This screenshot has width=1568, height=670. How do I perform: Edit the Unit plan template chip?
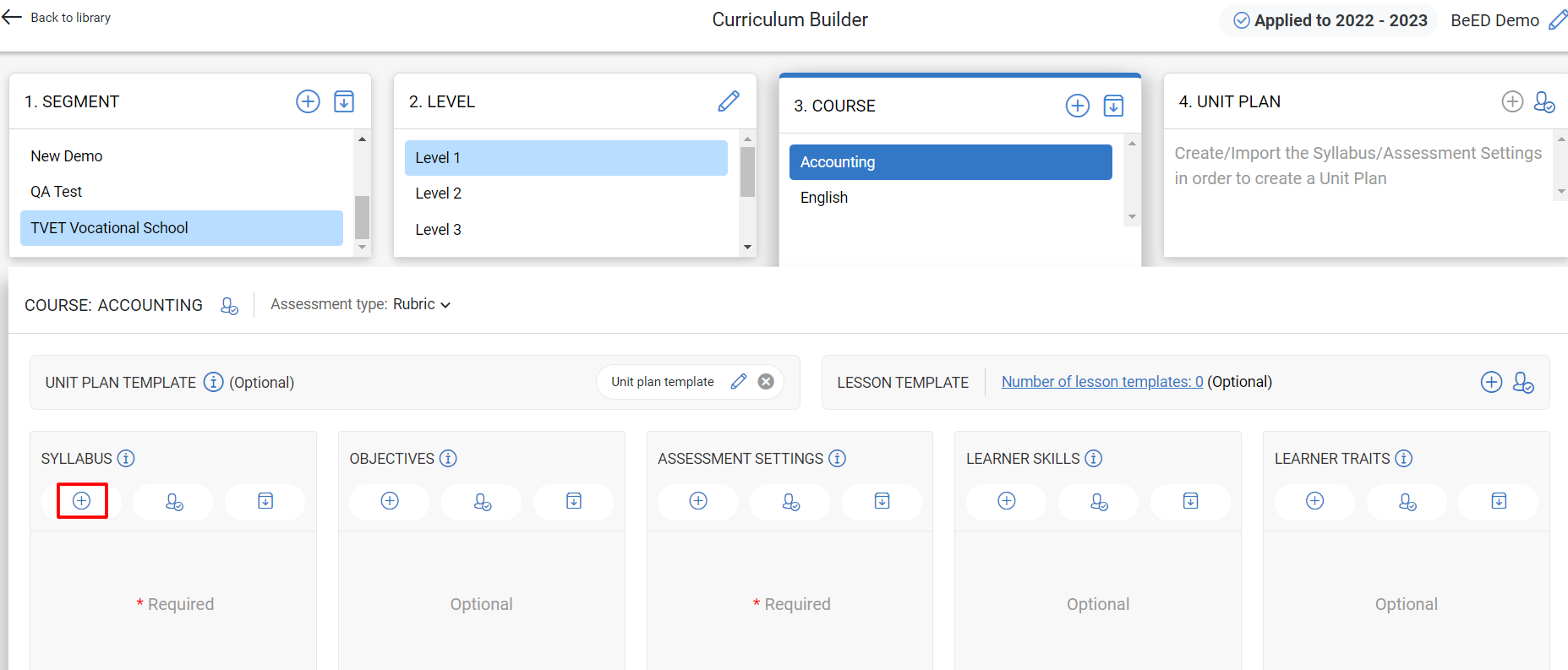pos(739,382)
